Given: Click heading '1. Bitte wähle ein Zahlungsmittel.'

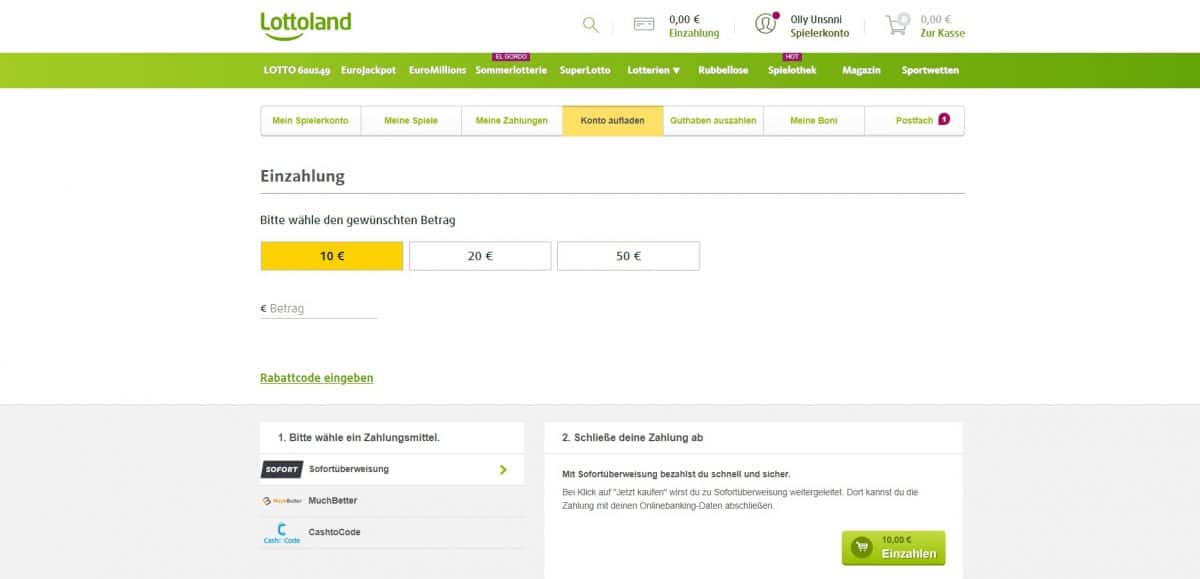Looking at the screenshot, I should point(358,438).
